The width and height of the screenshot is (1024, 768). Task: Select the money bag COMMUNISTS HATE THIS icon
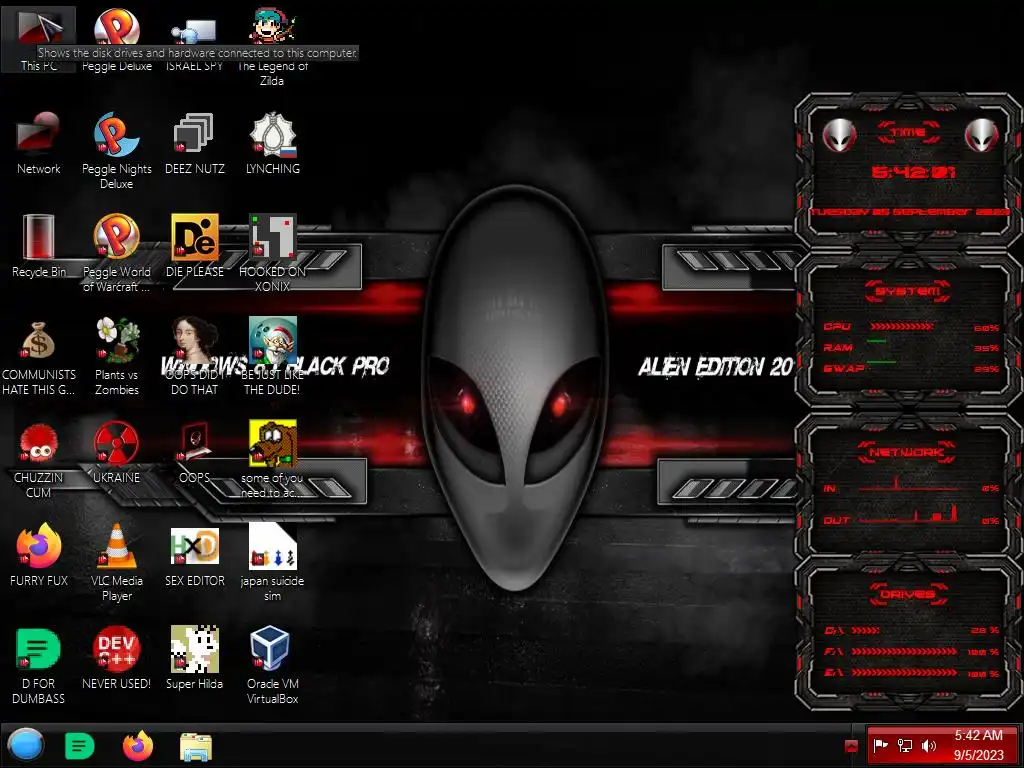(x=39, y=357)
